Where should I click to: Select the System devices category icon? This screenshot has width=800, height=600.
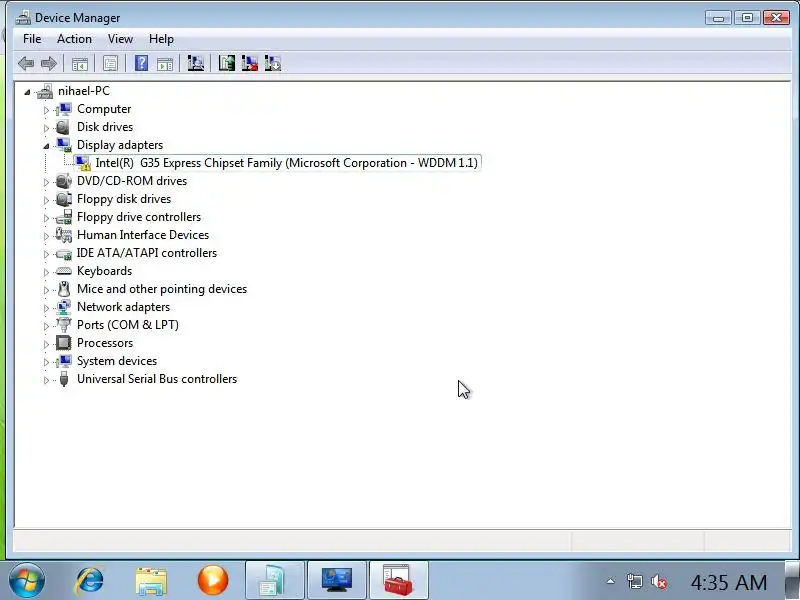click(64, 361)
